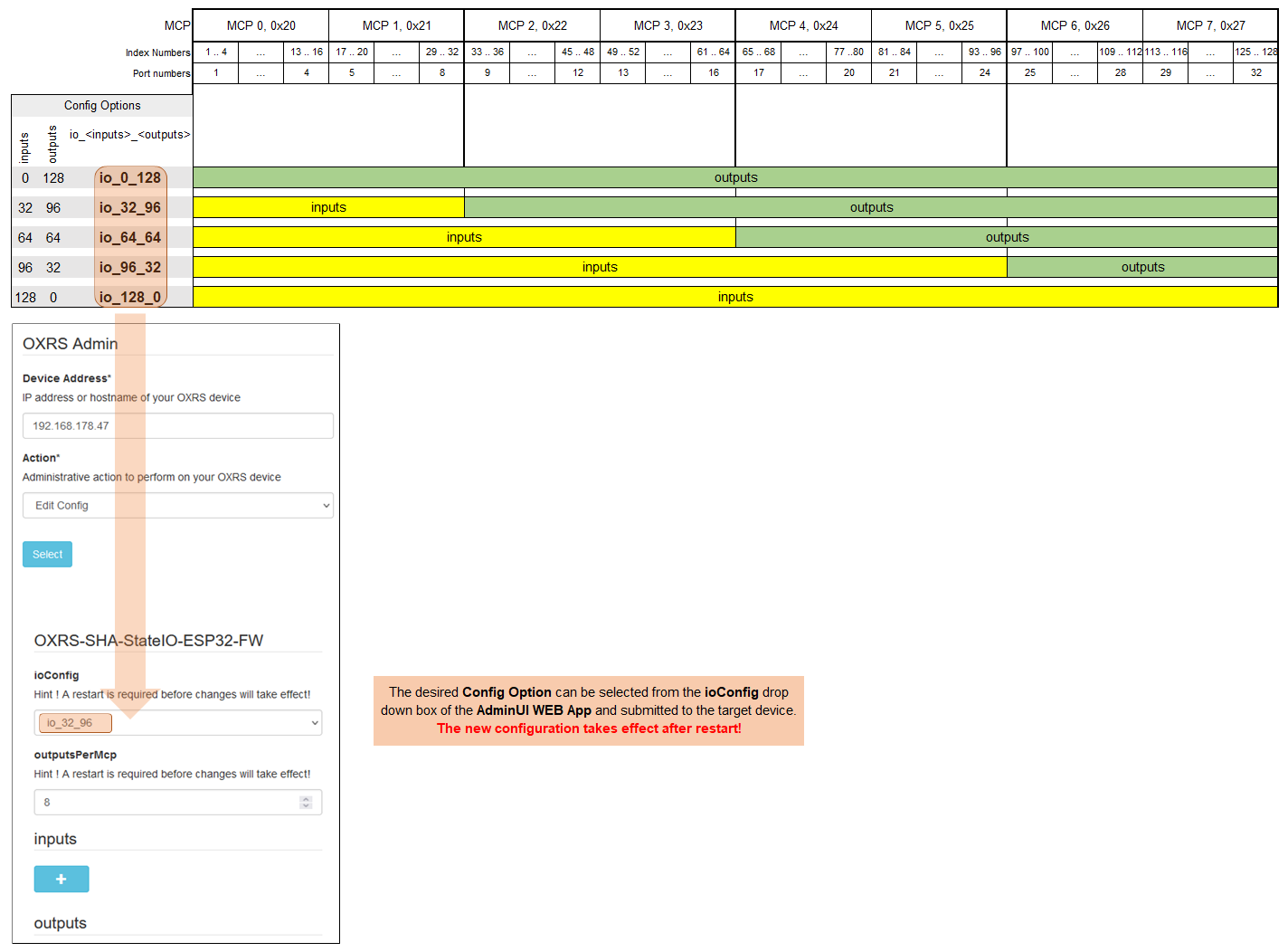
Task: Select the io_0_128 config option
Action: coord(130,177)
